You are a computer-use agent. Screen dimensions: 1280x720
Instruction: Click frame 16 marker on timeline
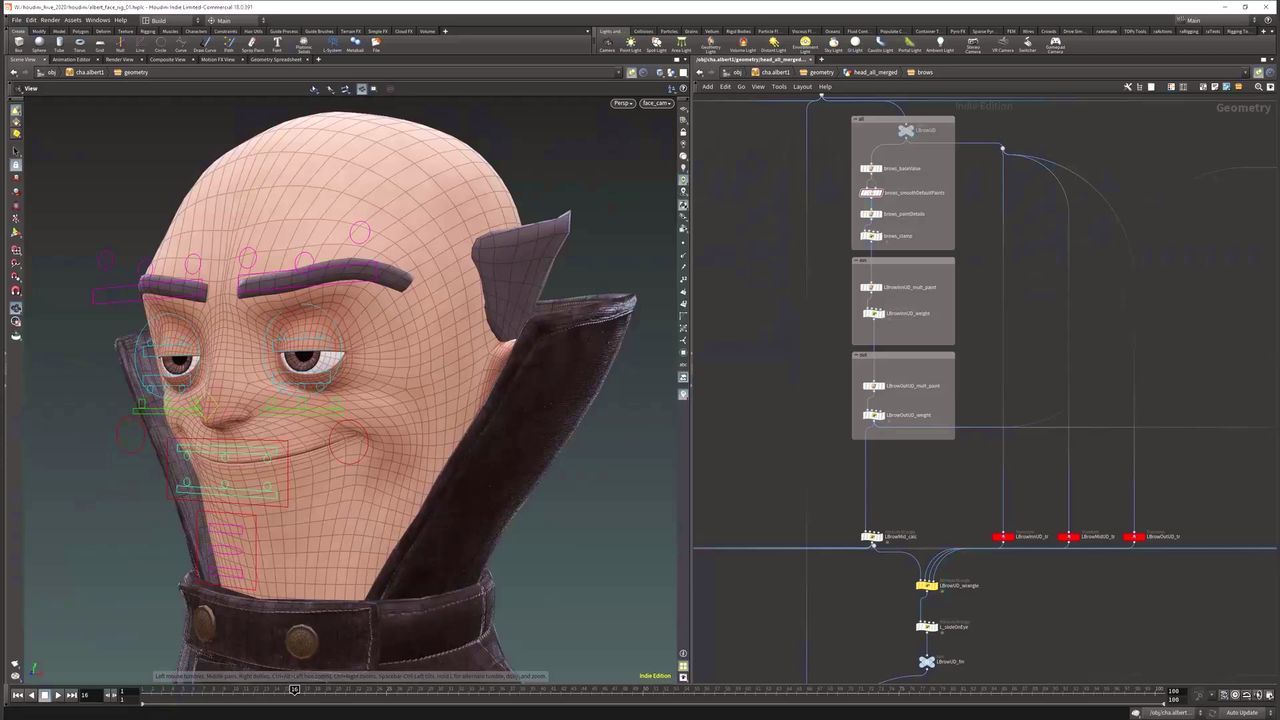[x=294, y=689]
